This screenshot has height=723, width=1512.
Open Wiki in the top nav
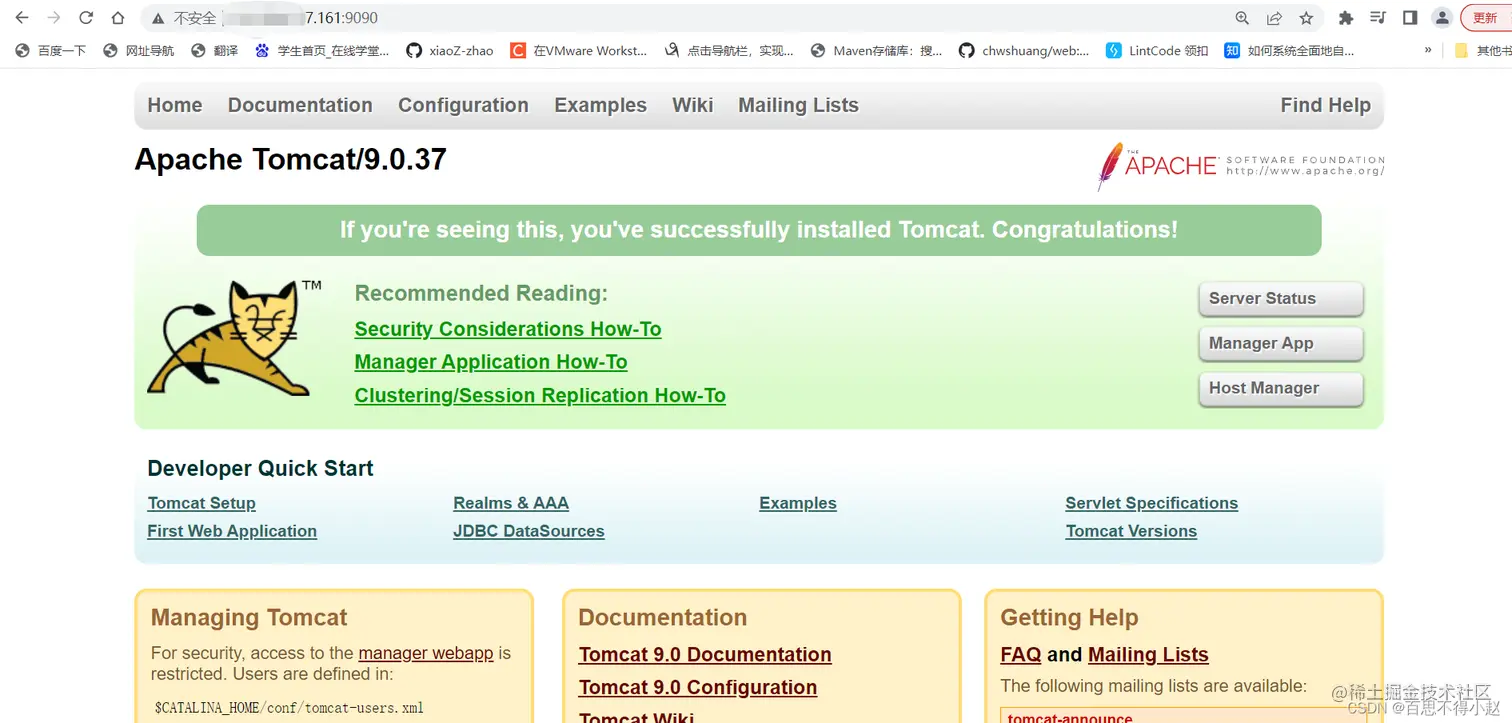click(693, 105)
